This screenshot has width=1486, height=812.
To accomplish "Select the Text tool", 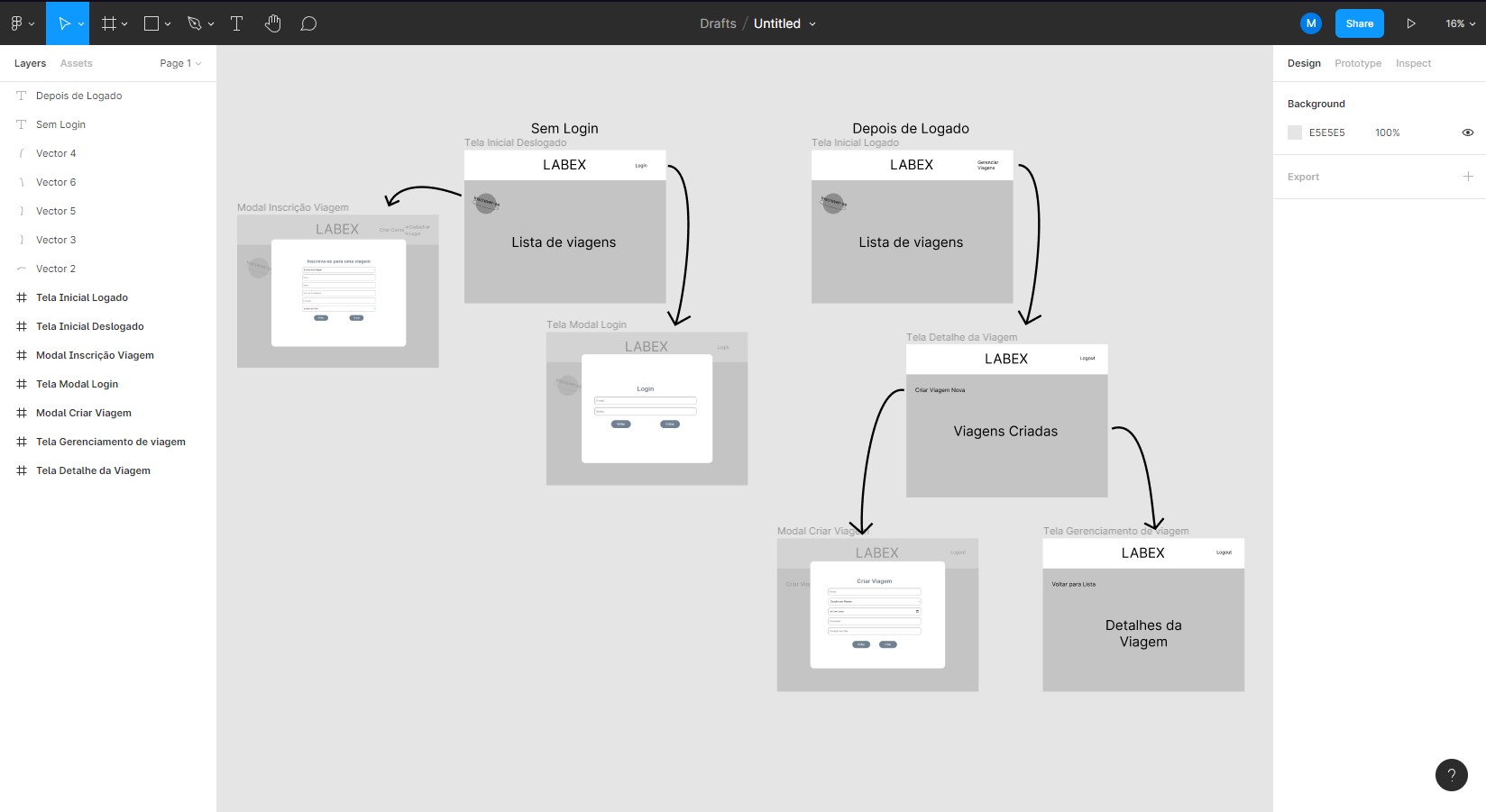I will [237, 23].
